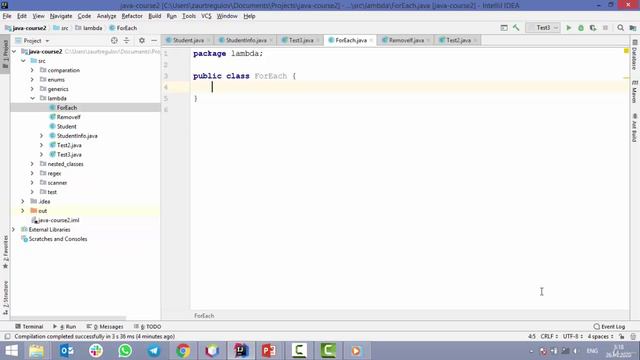Expand the comparation folder

32,70
